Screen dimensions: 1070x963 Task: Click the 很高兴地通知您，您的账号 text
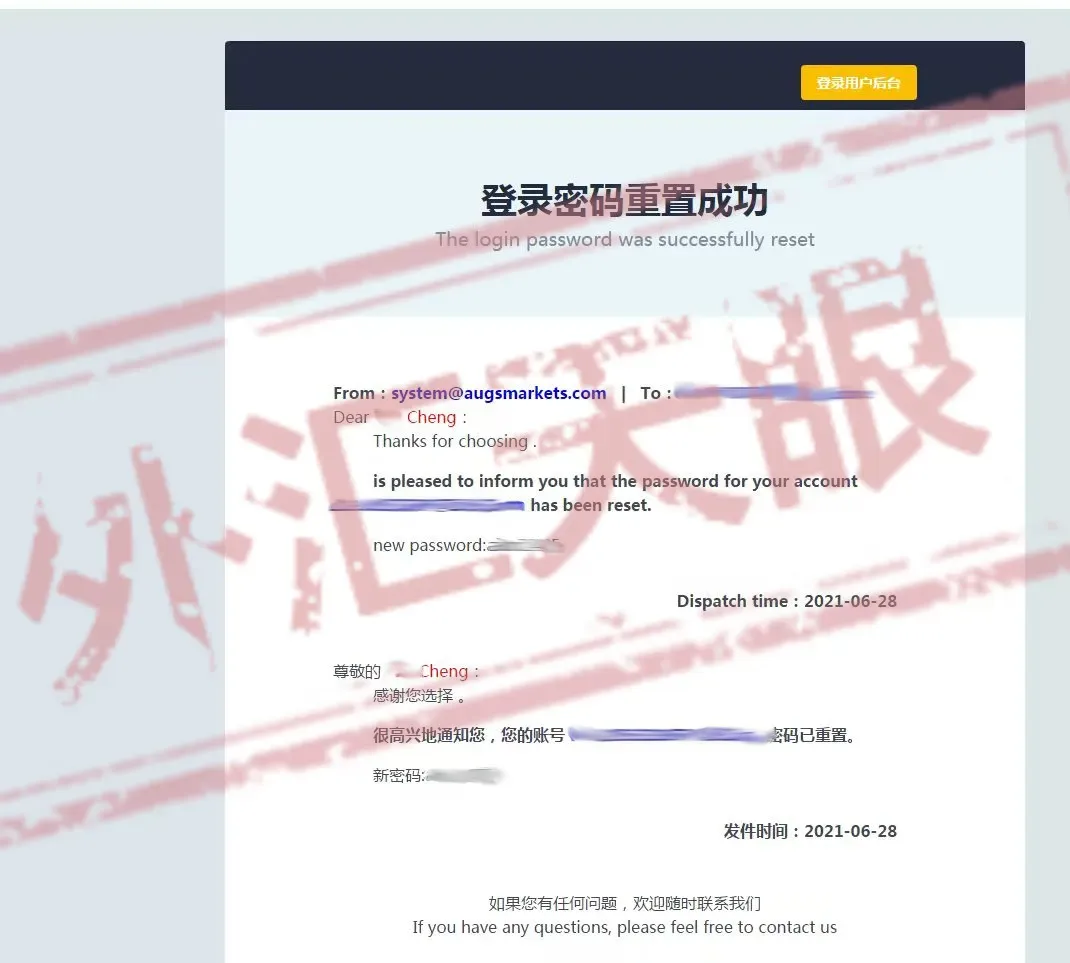tap(469, 735)
